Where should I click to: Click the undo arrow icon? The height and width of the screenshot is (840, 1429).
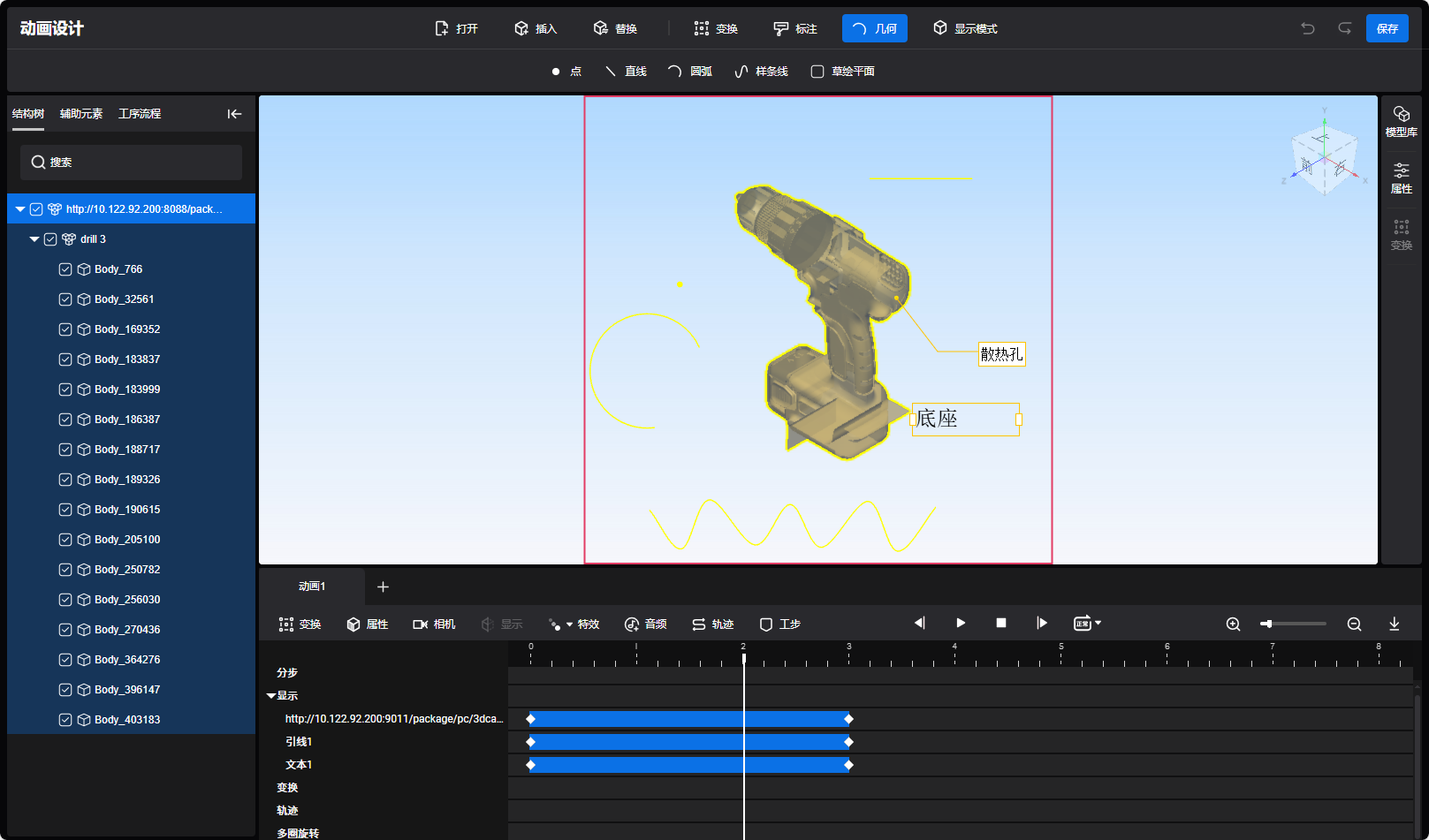pyautogui.click(x=1308, y=28)
